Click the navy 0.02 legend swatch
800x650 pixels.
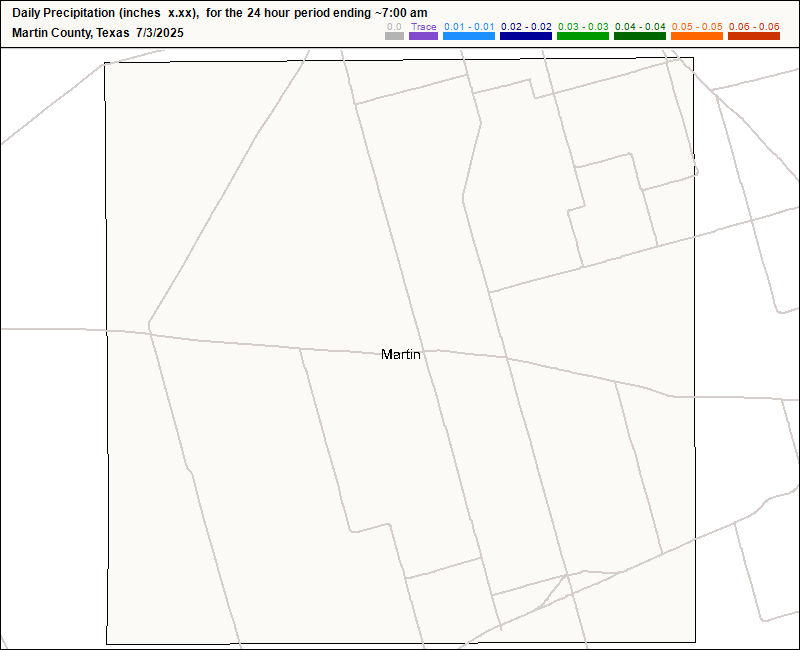coord(526,36)
